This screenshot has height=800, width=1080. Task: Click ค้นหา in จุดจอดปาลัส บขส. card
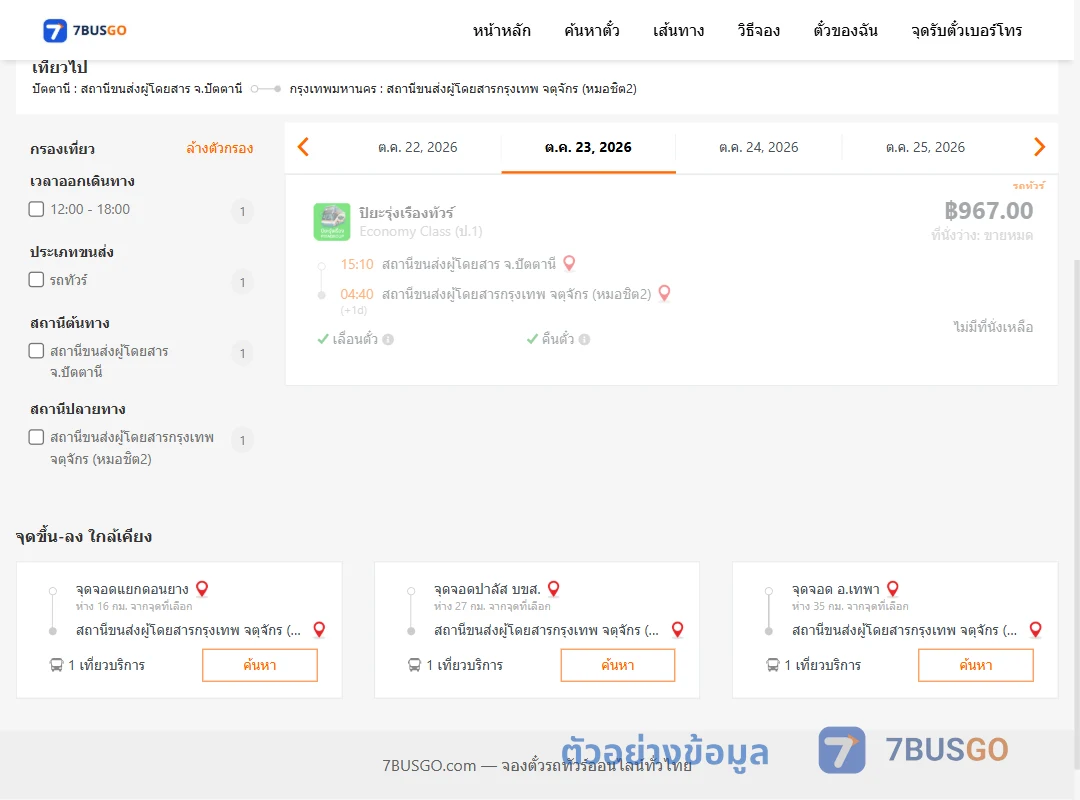[x=618, y=665]
